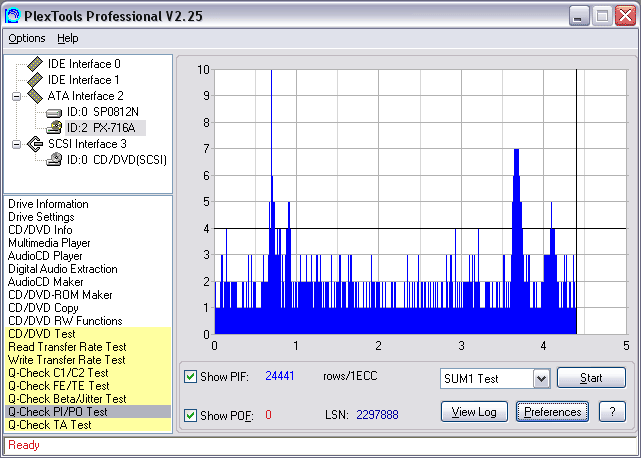
Task: Click the PIF value 24441
Action: (x=280, y=376)
